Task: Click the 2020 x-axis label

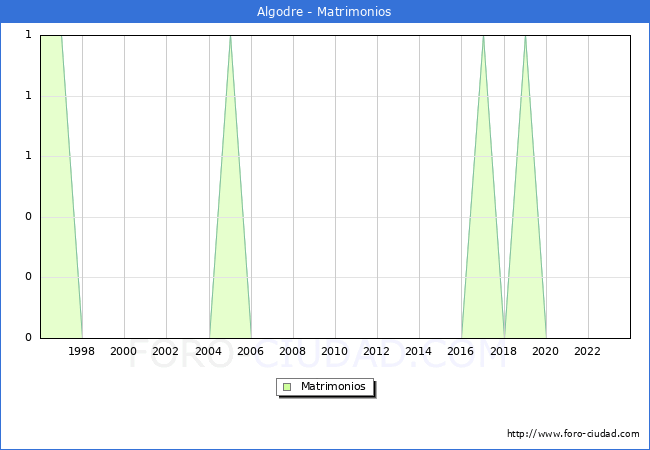Action: [546, 351]
